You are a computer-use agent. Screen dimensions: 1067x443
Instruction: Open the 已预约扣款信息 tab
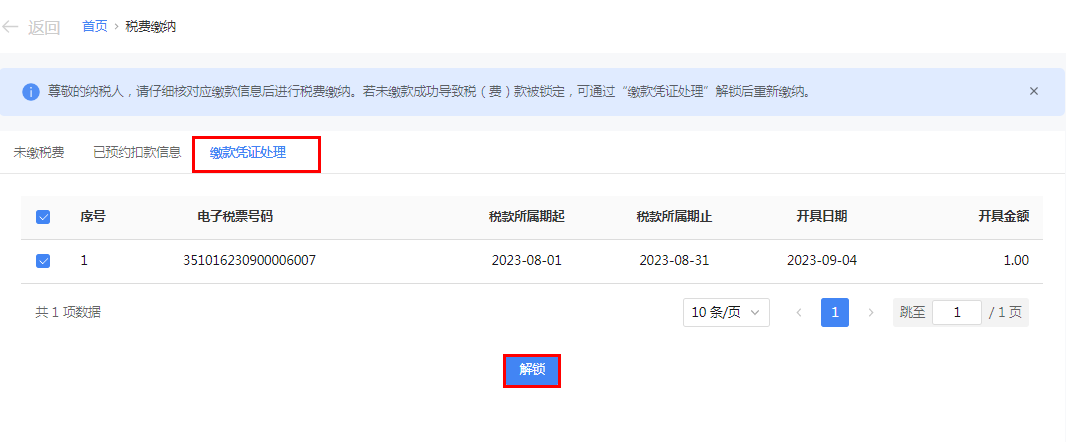tap(137, 153)
